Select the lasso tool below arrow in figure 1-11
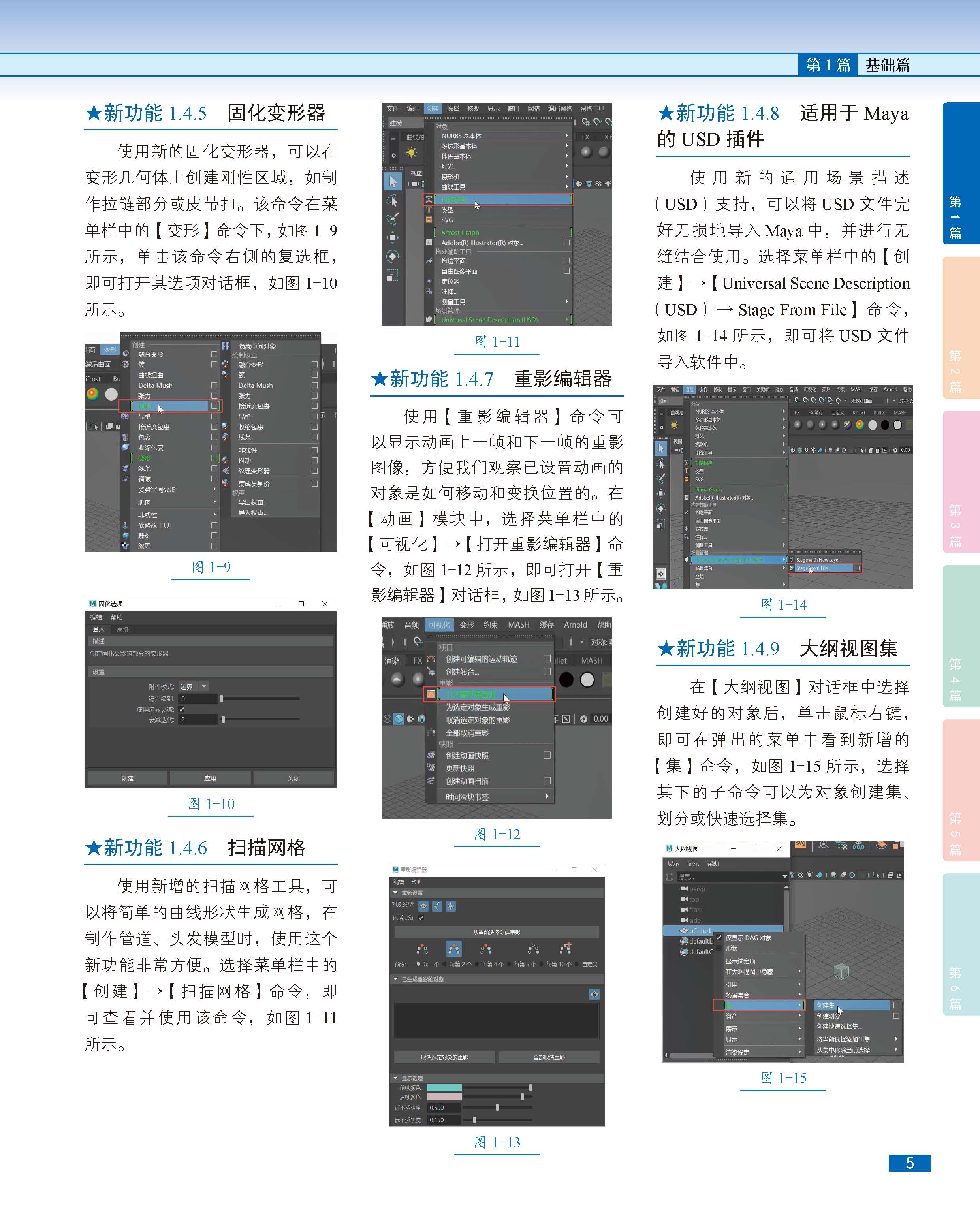 393,200
